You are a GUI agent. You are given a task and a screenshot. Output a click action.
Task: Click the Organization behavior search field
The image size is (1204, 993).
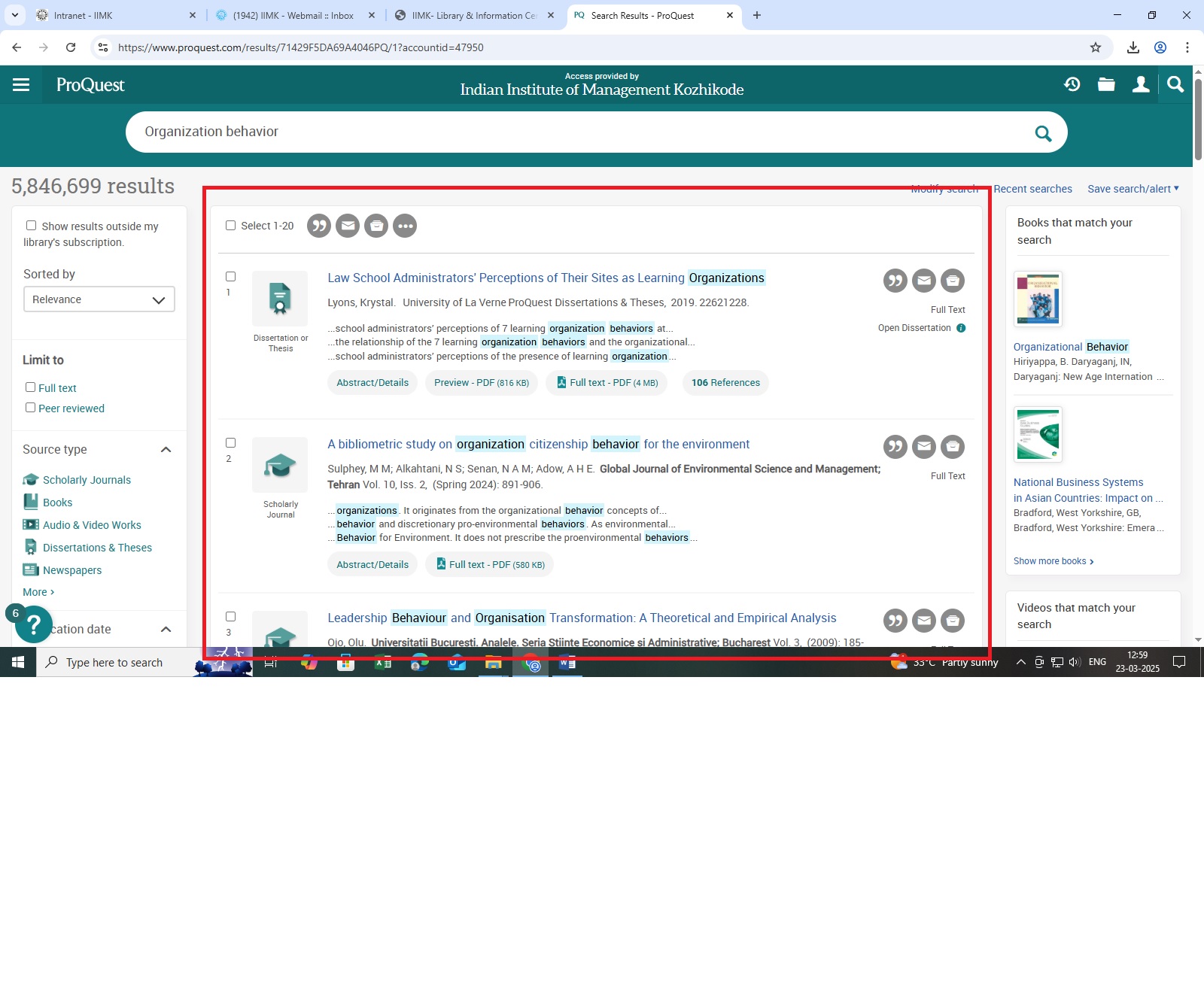579,132
